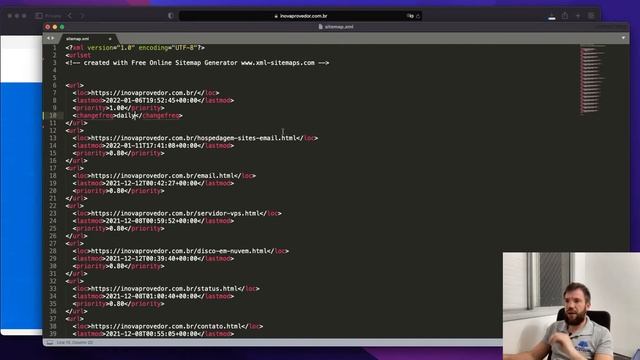Click the disco-em-nuvem.html URL line
The image size is (640, 360).
point(181,251)
